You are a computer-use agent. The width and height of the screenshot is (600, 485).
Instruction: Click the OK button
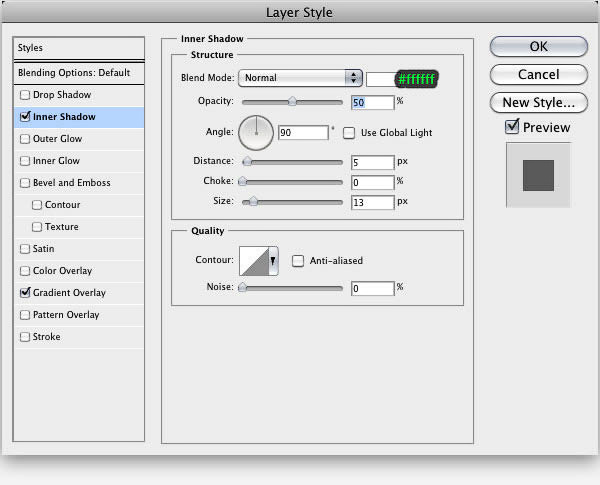tap(538, 47)
